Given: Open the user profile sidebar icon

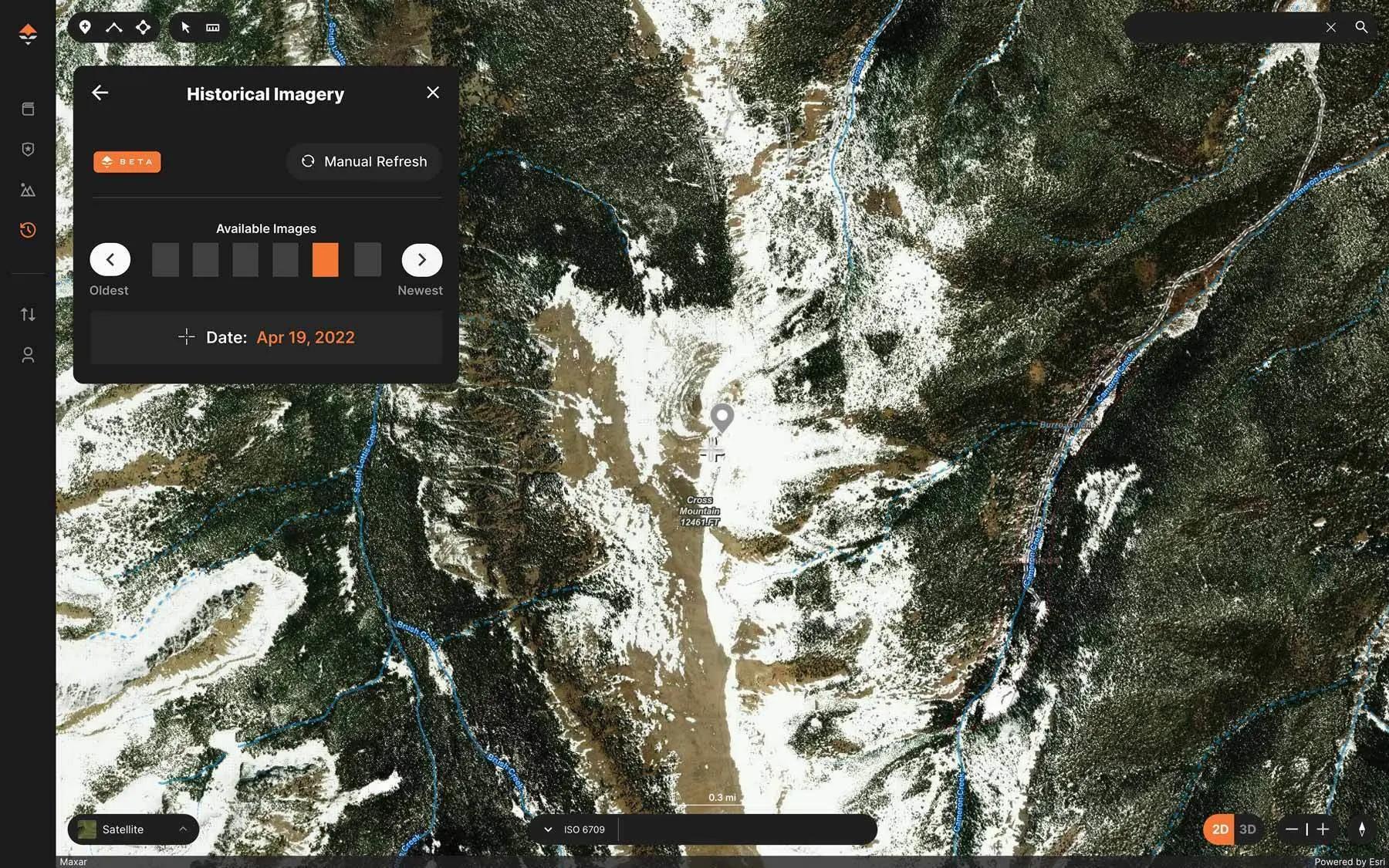Looking at the screenshot, I should click(28, 355).
